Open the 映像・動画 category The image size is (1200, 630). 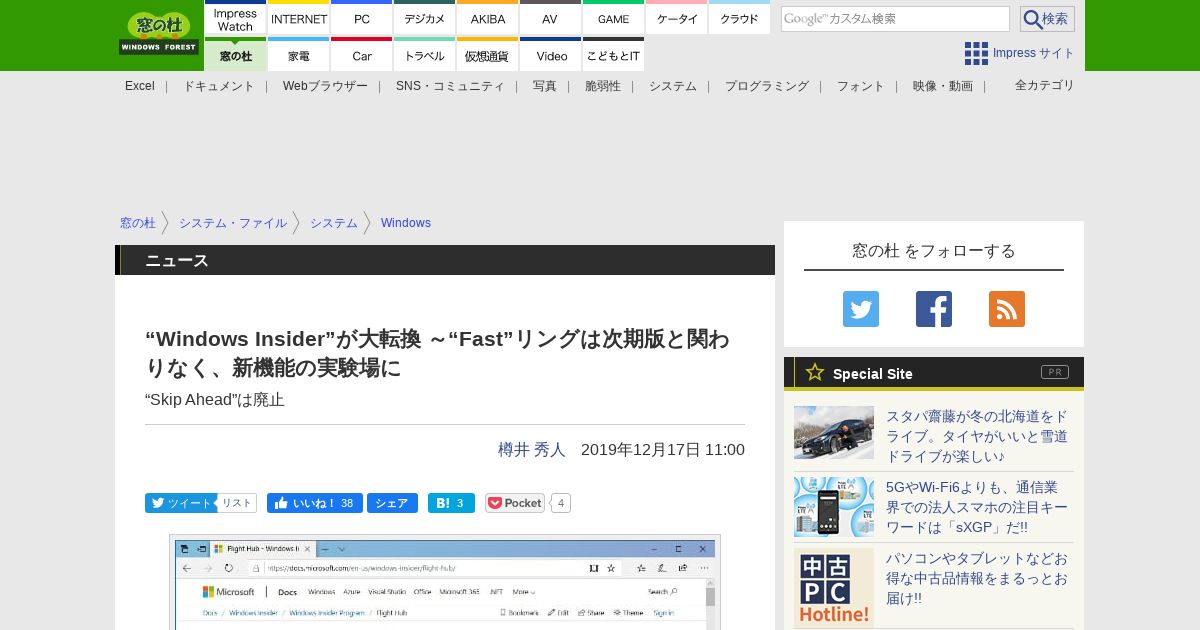[943, 86]
